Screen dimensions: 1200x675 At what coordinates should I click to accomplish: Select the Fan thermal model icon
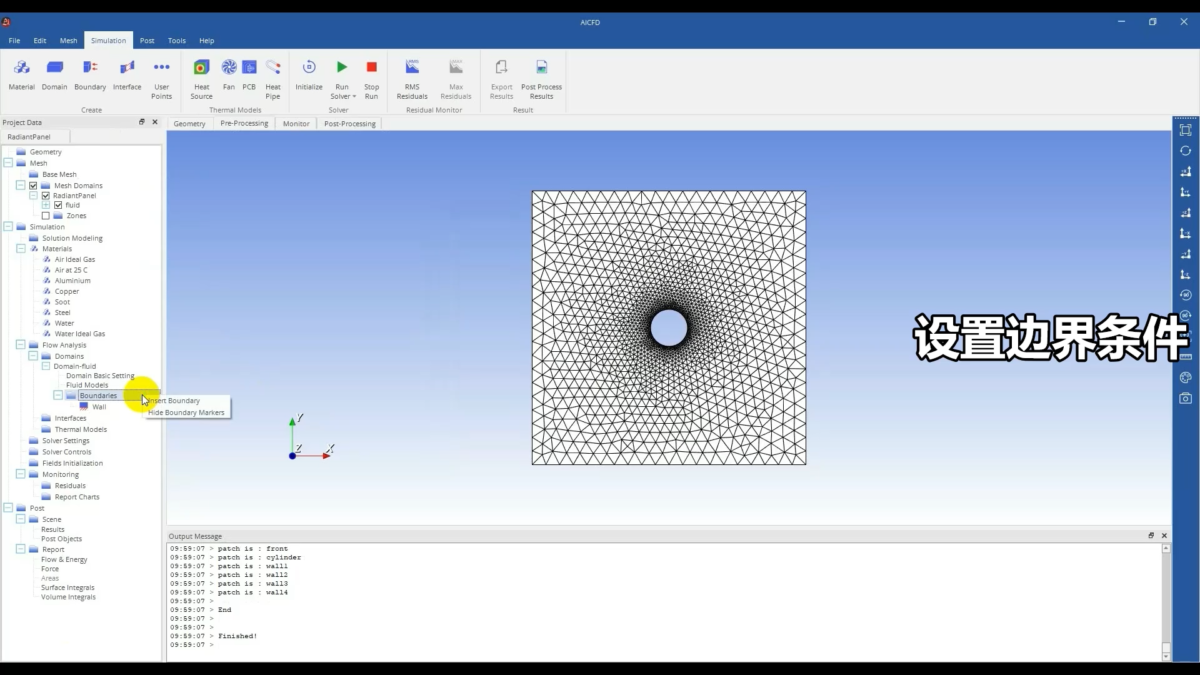click(x=229, y=67)
